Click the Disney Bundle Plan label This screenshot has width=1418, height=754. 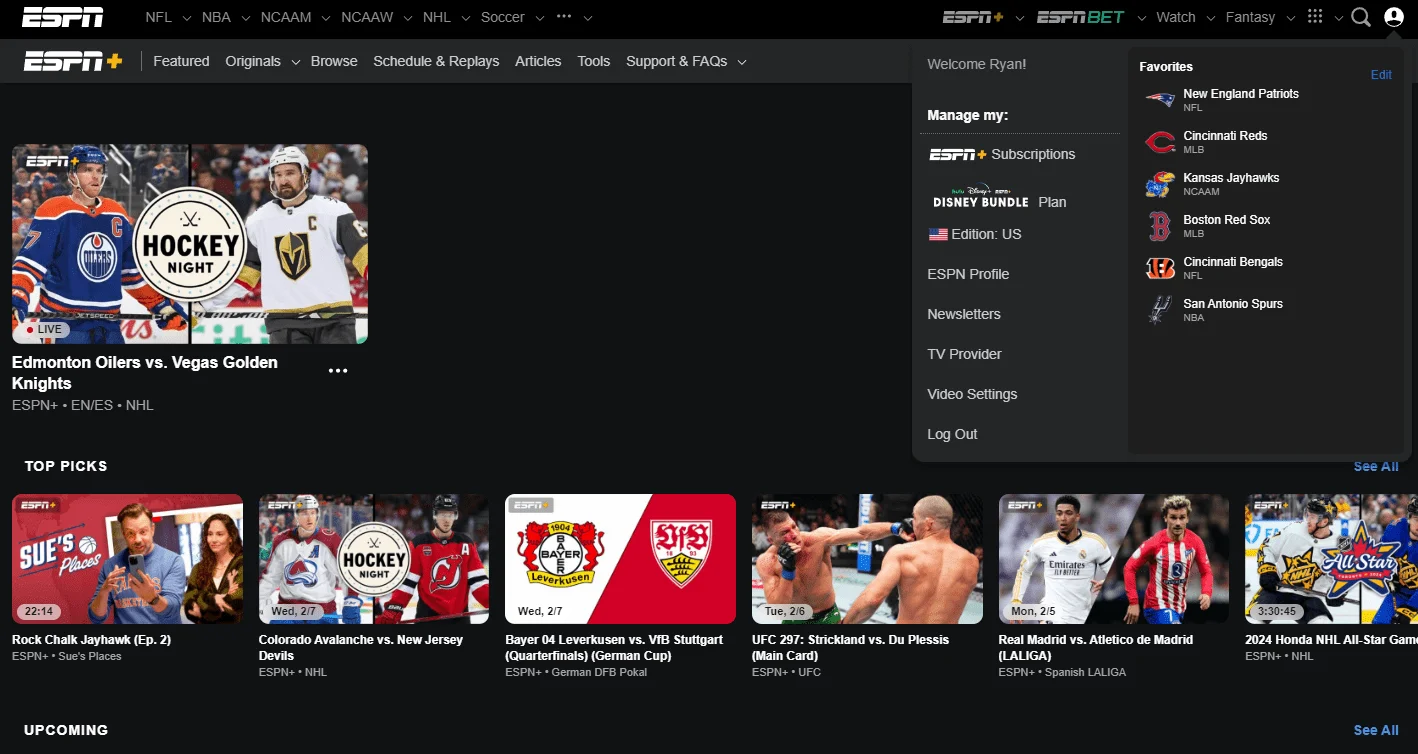1052,202
